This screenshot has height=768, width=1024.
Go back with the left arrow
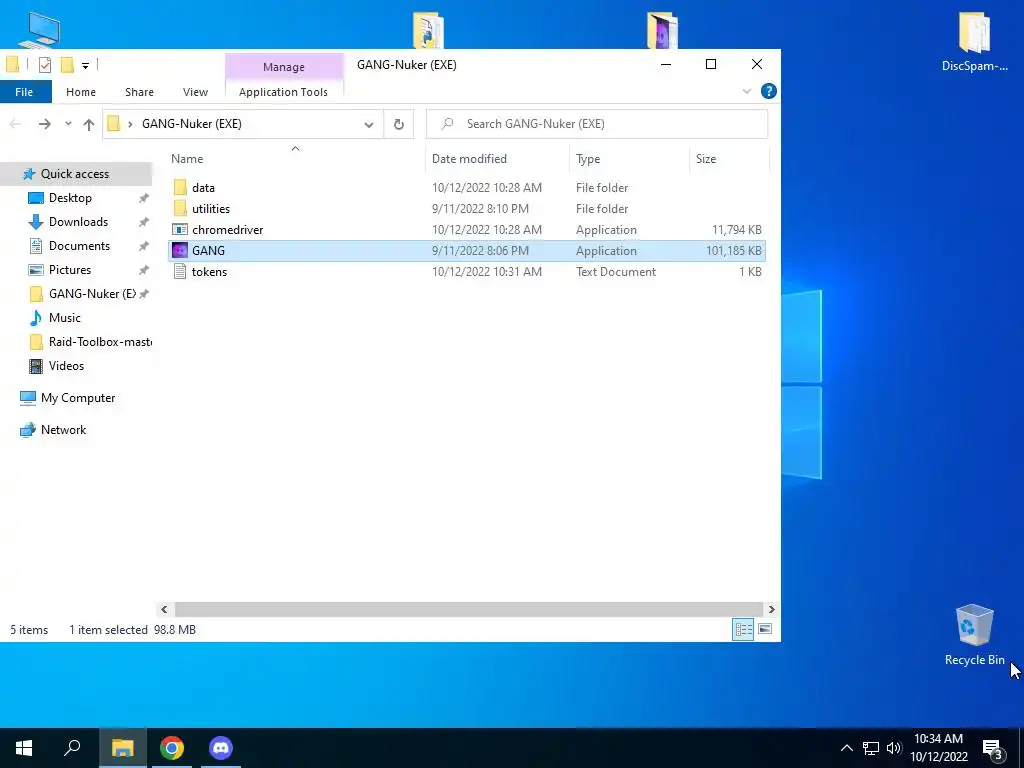[16, 124]
